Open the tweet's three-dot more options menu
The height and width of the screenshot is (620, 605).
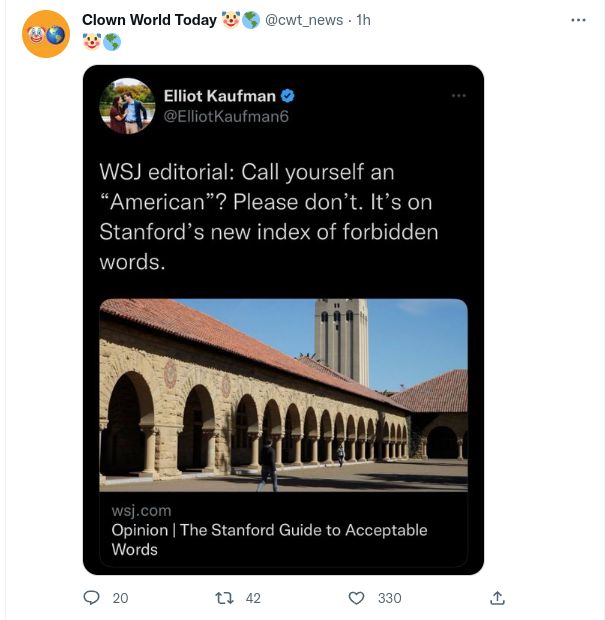[x=578, y=20]
